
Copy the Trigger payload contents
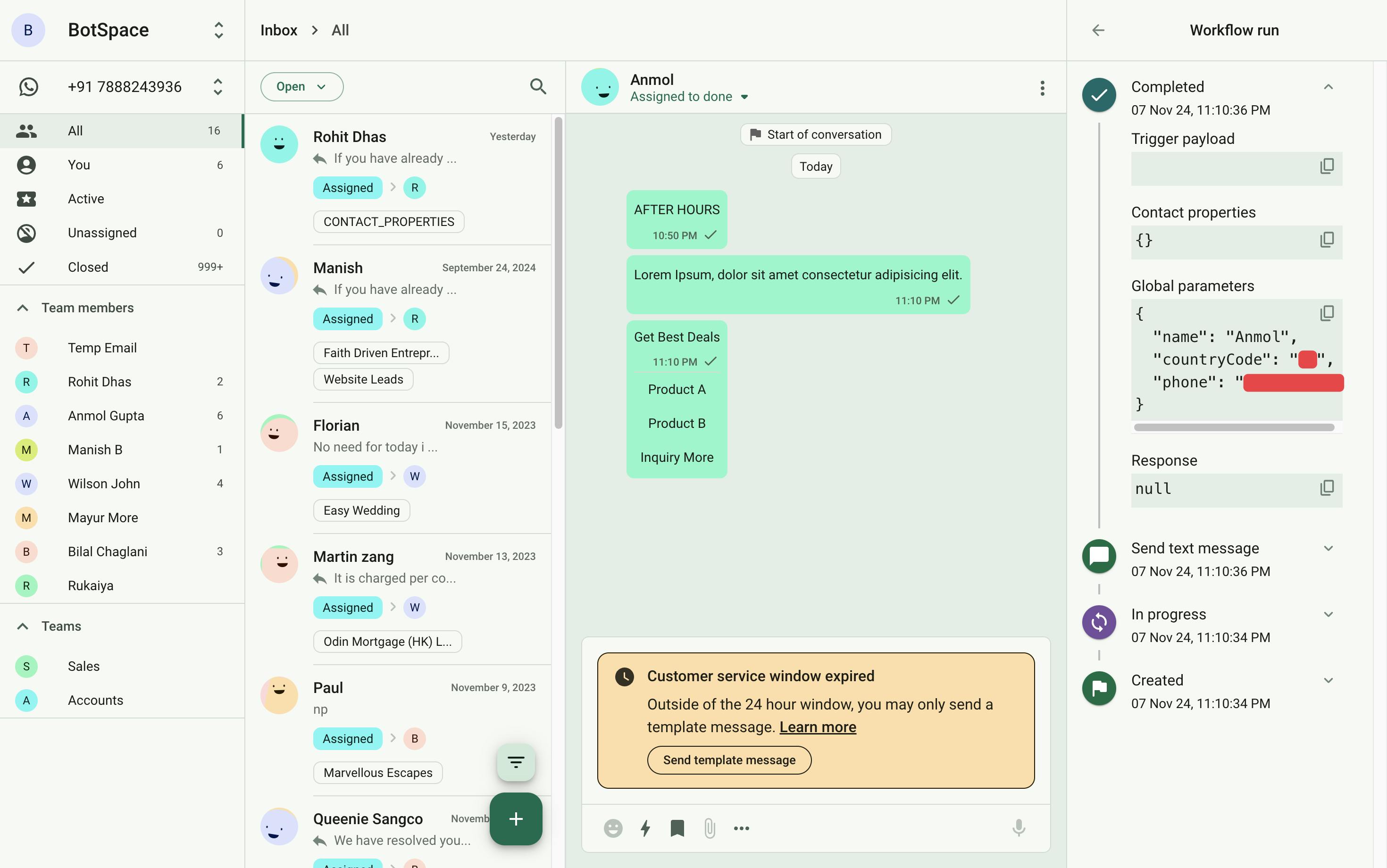coord(1327,166)
